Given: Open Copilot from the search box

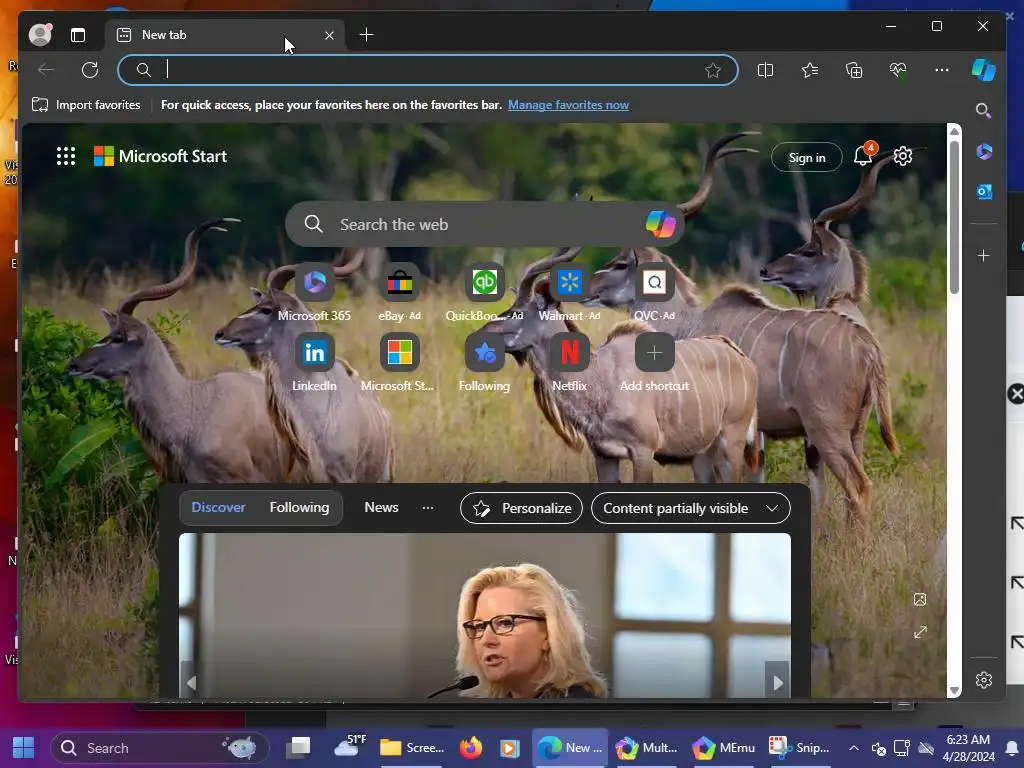Looking at the screenshot, I should tap(660, 224).
